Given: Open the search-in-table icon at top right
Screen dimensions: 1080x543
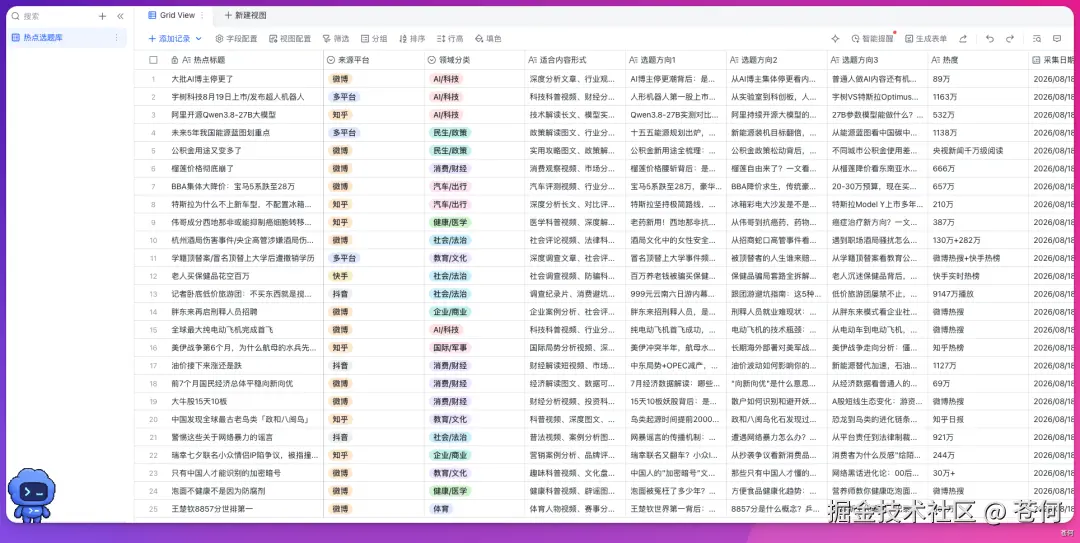Looking at the screenshot, I should point(1037,39).
